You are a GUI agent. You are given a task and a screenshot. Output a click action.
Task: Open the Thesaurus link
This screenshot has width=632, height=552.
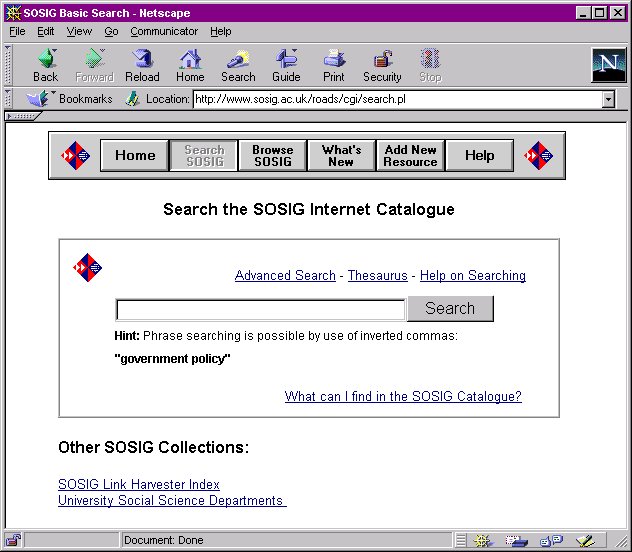(378, 276)
